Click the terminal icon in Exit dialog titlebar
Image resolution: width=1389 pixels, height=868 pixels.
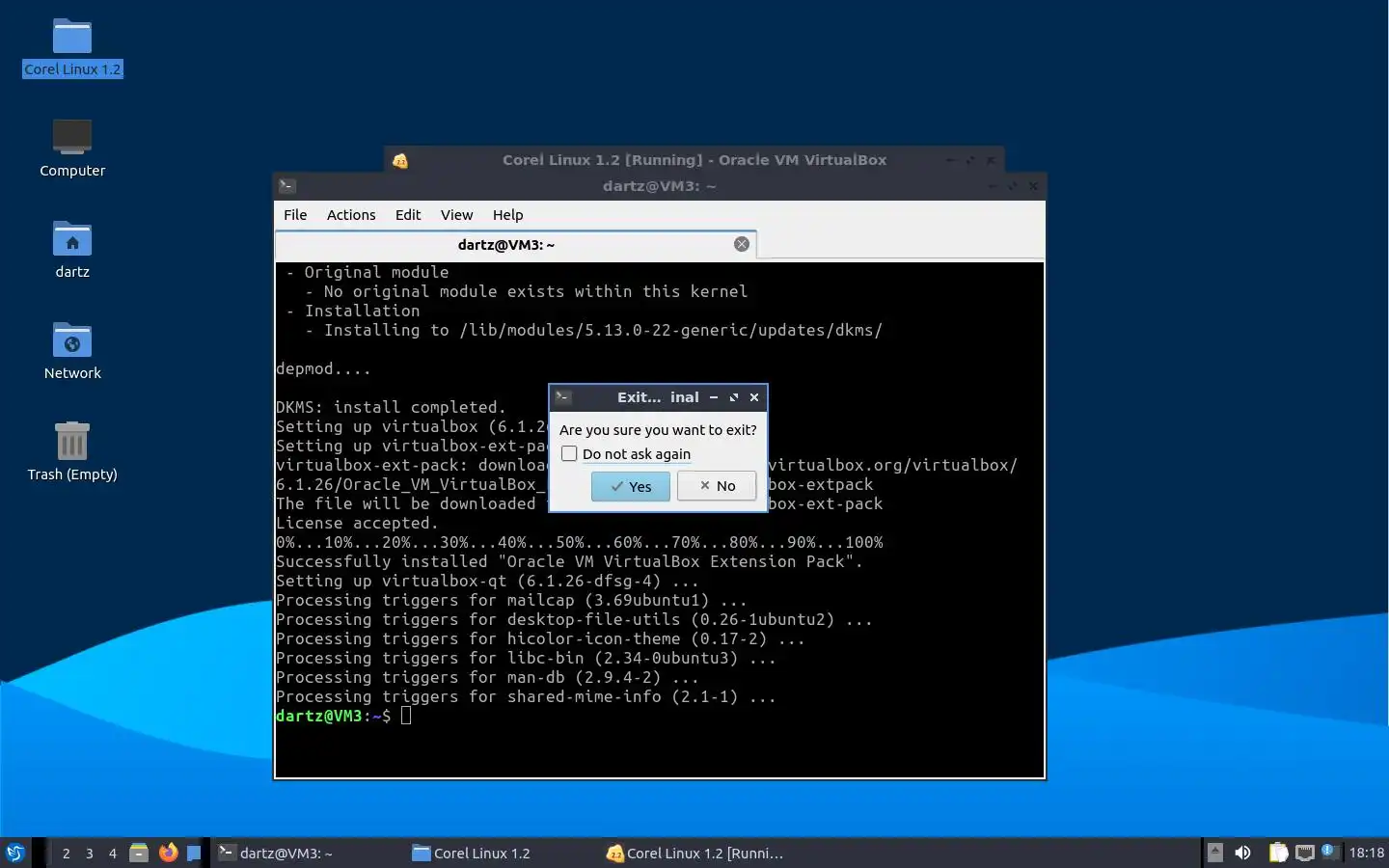coord(563,397)
